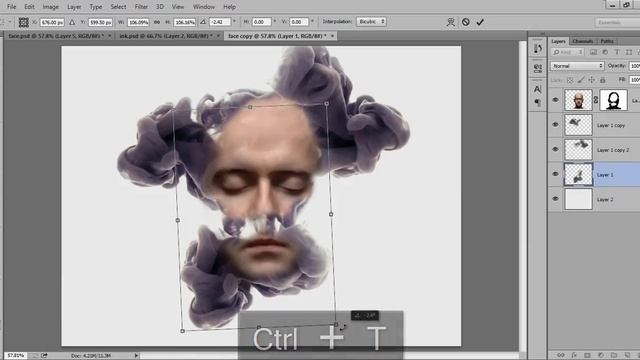The width and height of the screenshot is (640, 360).
Task: Toggle relative positioning delta triangle icon
Action: (x=72, y=22)
